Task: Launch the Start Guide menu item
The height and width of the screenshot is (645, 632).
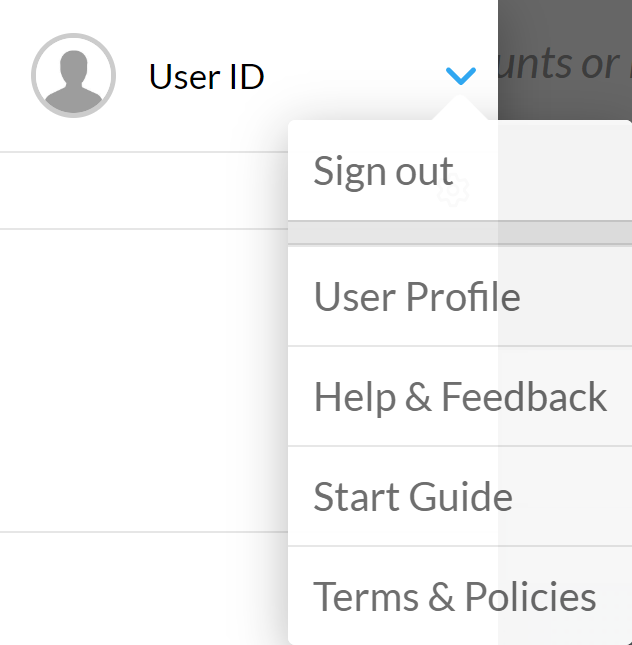Action: tap(413, 497)
